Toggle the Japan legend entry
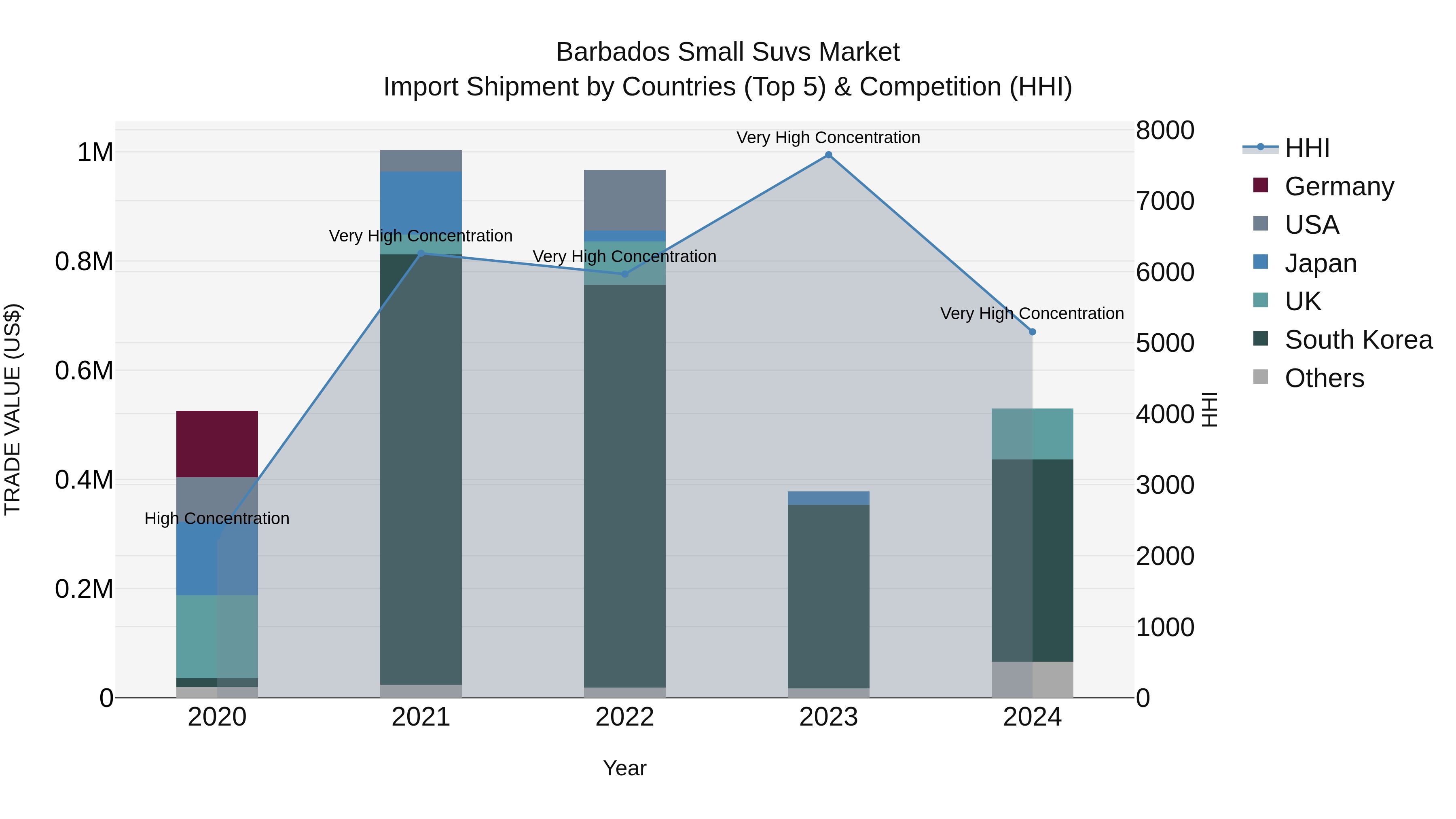This screenshot has width=1456, height=819. tap(1305, 263)
